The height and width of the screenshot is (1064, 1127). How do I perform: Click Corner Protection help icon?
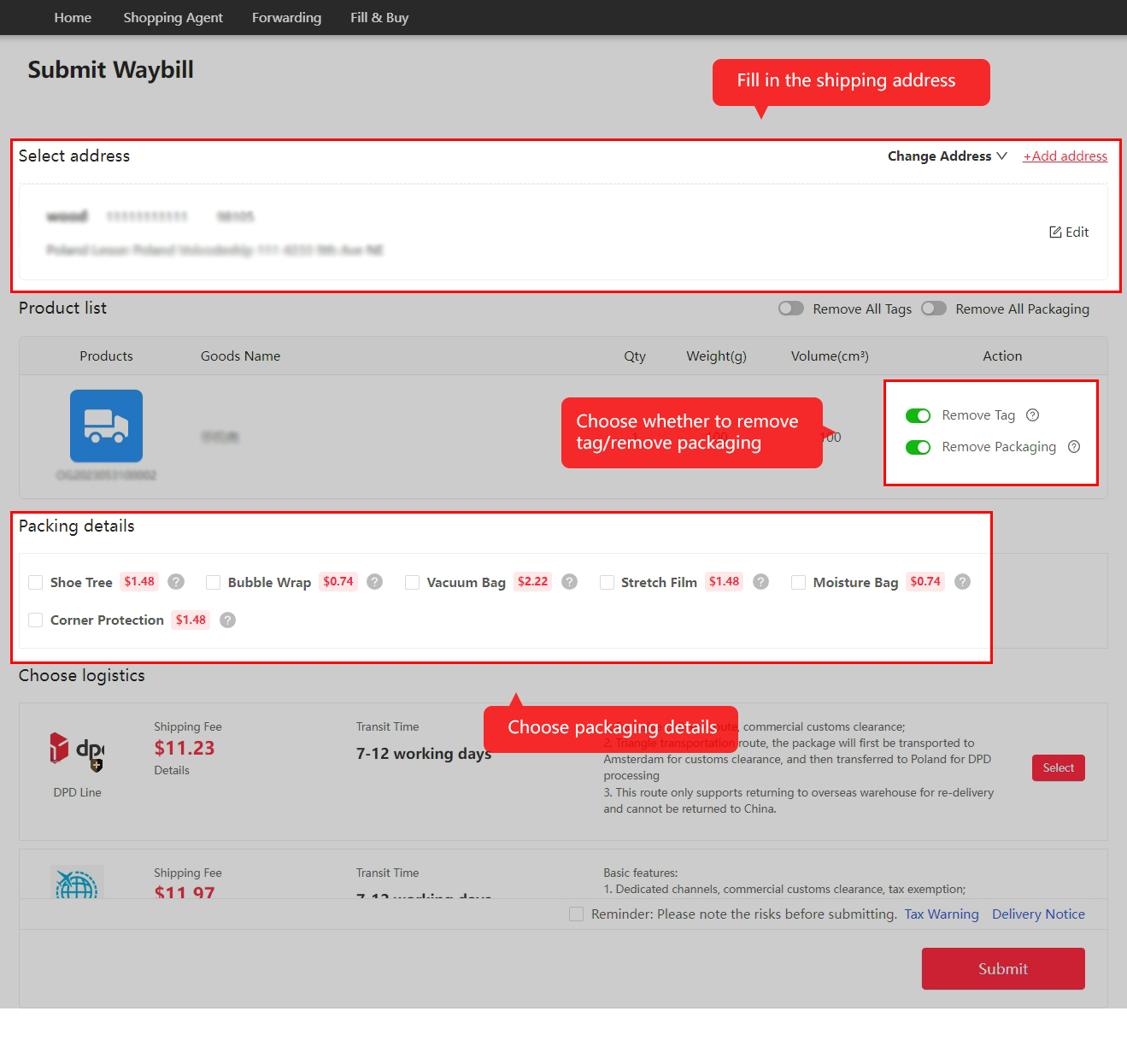click(x=226, y=620)
